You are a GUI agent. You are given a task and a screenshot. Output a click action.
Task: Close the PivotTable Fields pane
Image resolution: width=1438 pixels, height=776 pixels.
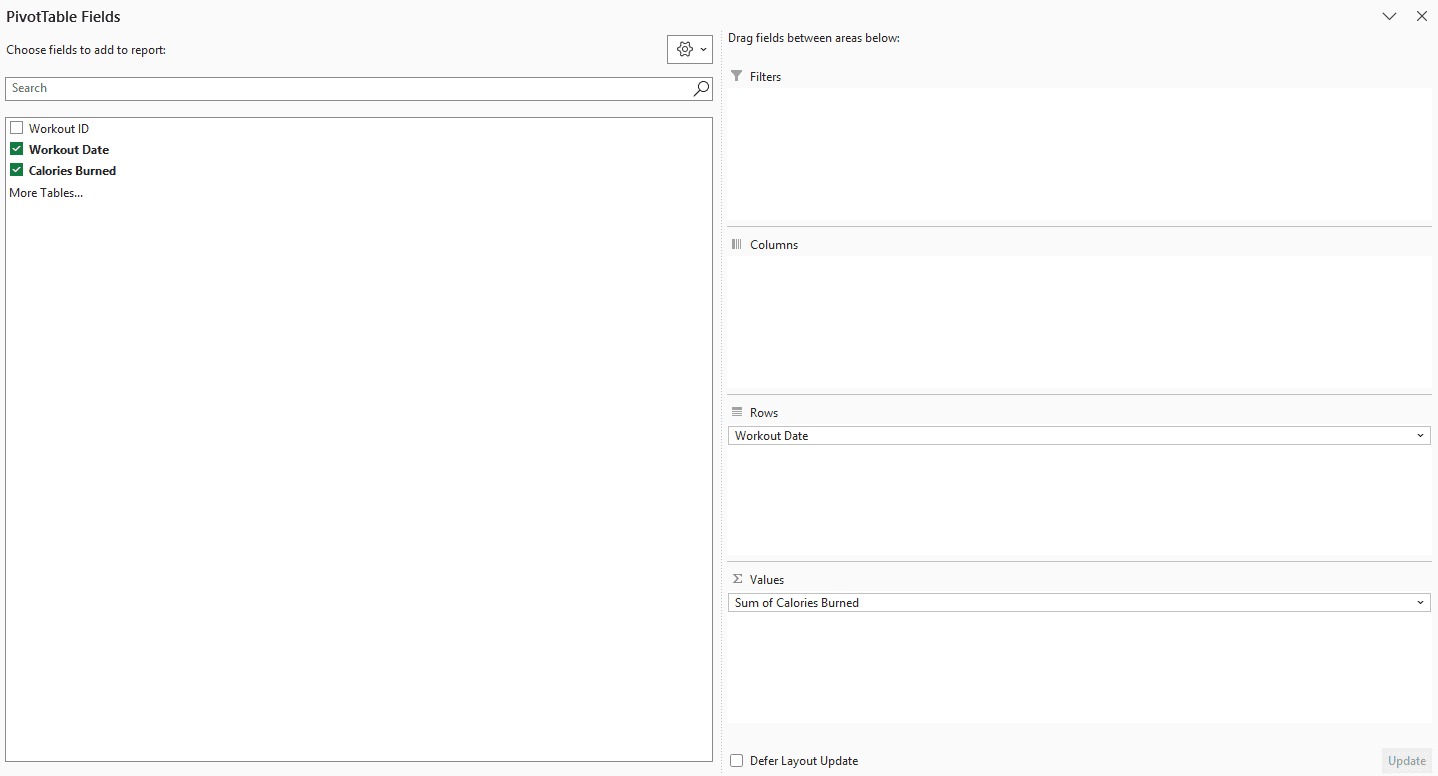pos(1422,16)
